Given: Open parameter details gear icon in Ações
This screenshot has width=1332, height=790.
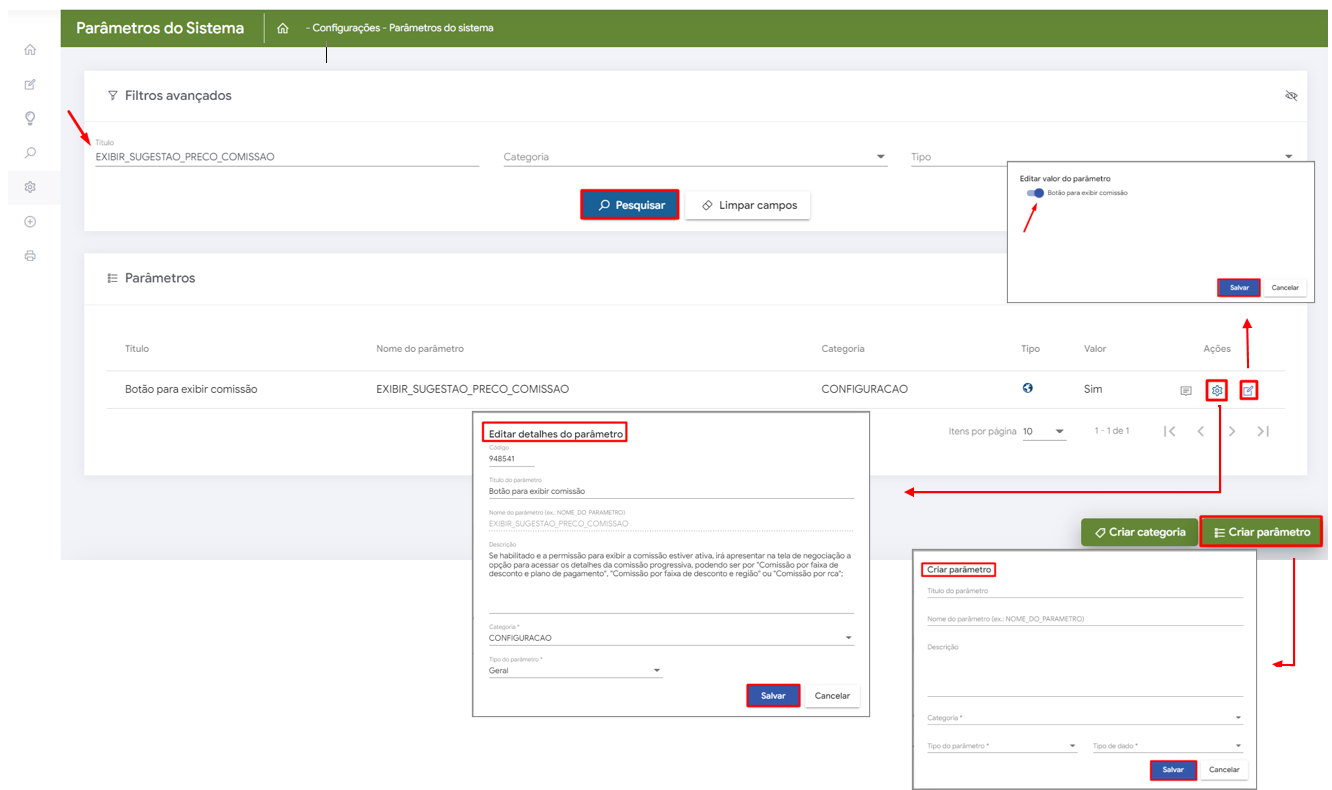Looking at the screenshot, I should pyautogui.click(x=1217, y=390).
